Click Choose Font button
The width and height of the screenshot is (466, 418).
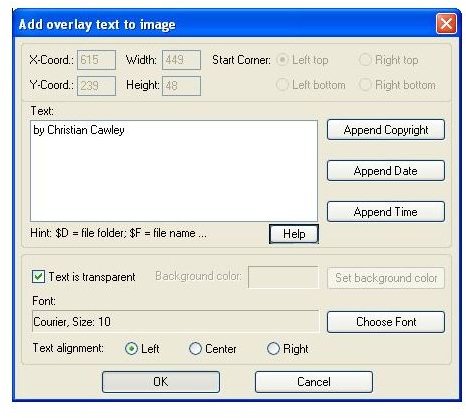coord(386,322)
